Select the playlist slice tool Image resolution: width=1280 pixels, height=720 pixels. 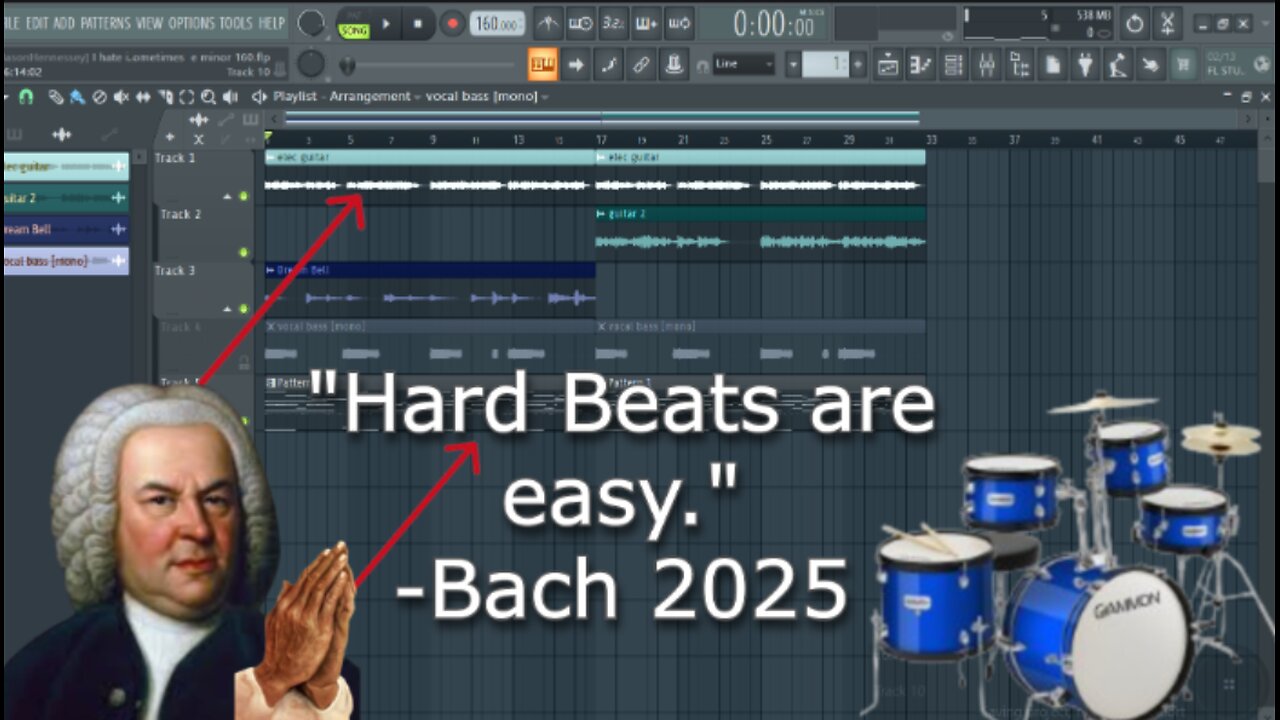(x=165, y=97)
